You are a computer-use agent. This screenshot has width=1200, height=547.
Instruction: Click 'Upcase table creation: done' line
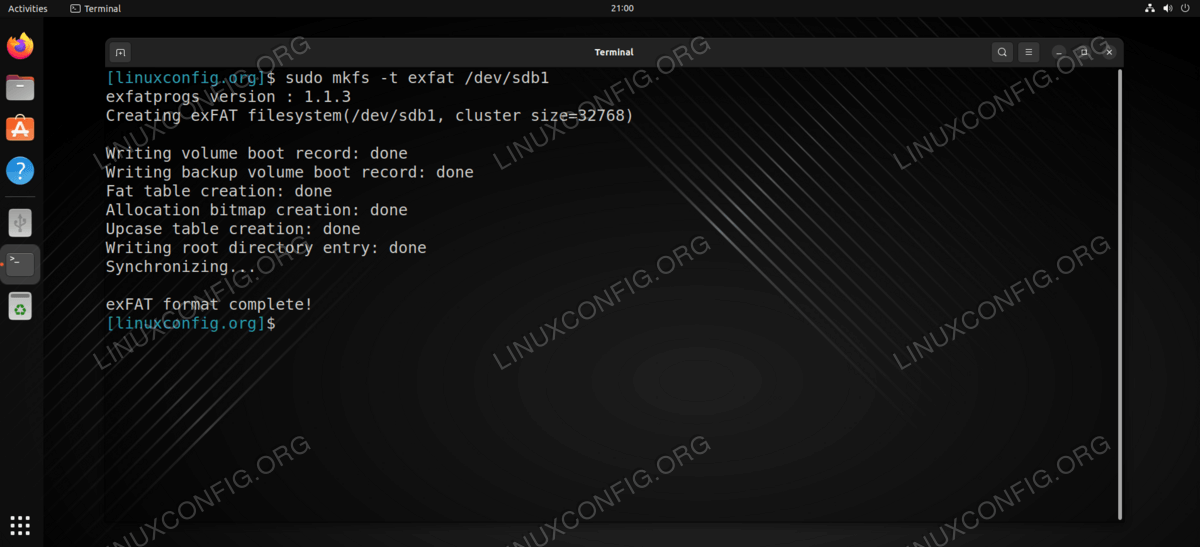click(x=233, y=230)
